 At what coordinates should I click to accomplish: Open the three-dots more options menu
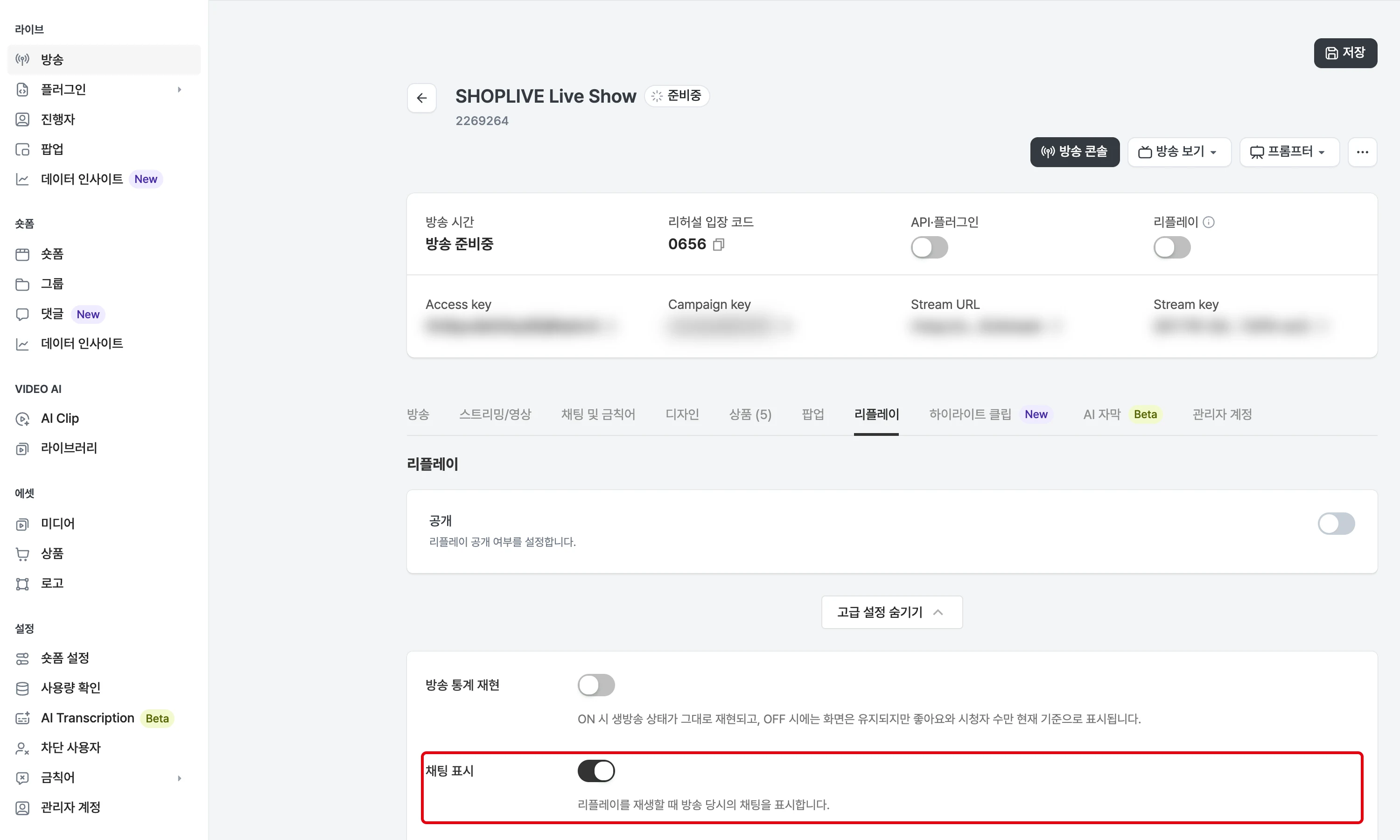click(x=1362, y=152)
